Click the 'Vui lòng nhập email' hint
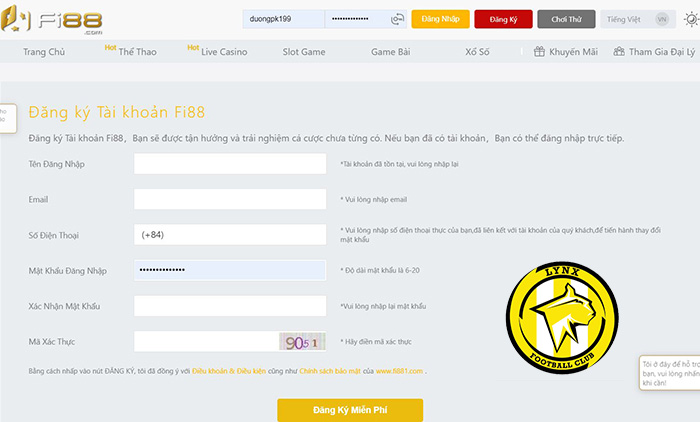The height and width of the screenshot is (422, 700). (x=374, y=200)
